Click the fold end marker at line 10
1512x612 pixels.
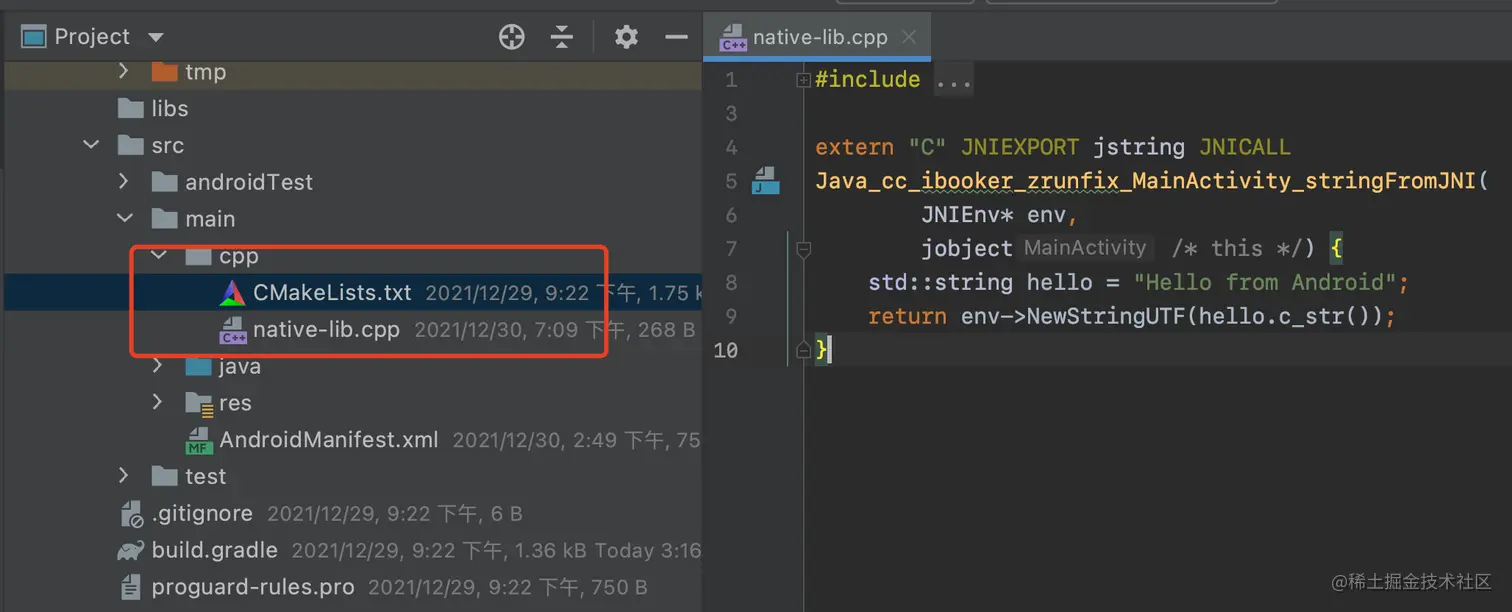(802, 350)
